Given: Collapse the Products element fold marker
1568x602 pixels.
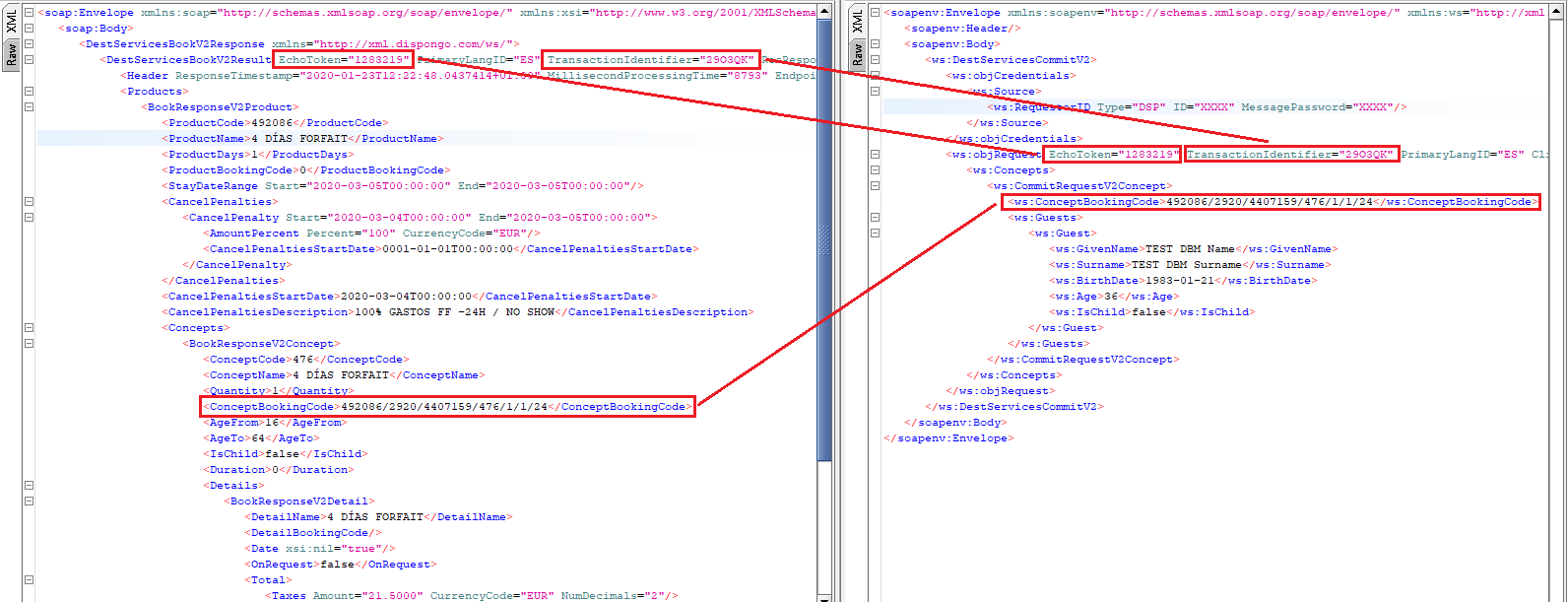Looking at the screenshot, I should point(29,92).
